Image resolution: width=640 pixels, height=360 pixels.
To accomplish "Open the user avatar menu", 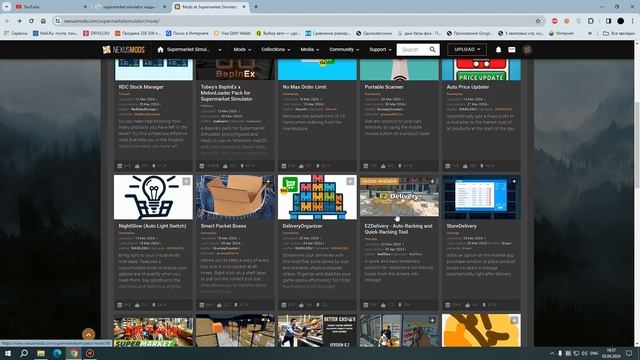I will [x=527, y=49].
